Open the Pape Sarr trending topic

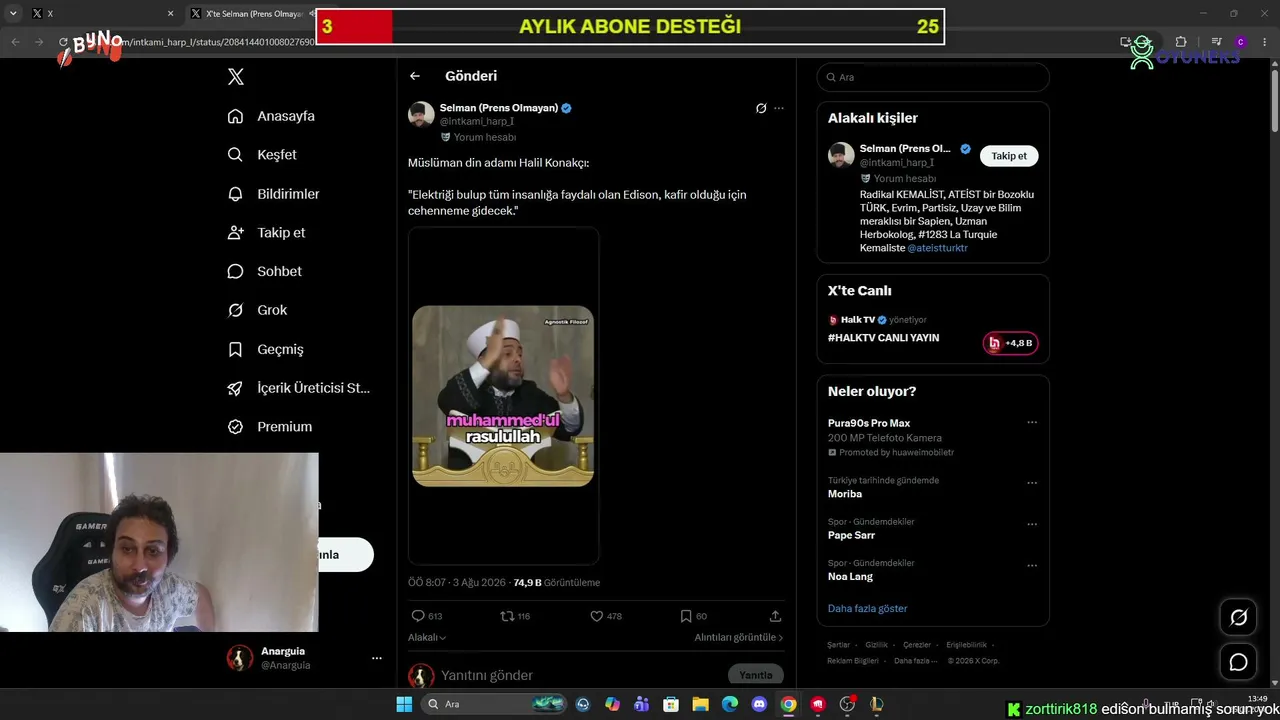(851, 535)
